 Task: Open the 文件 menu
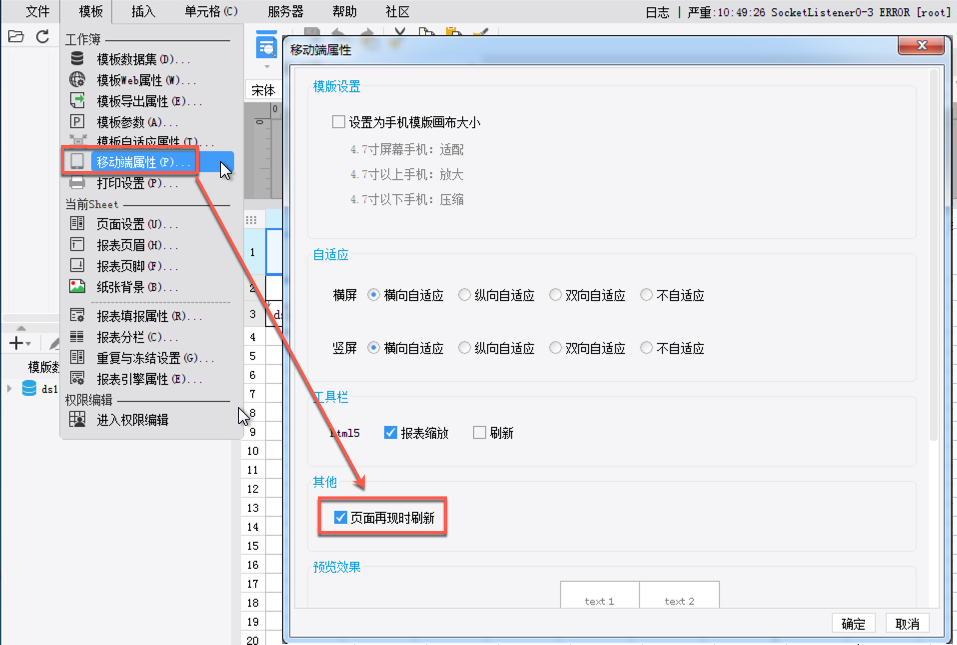pyautogui.click(x=38, y=12)
